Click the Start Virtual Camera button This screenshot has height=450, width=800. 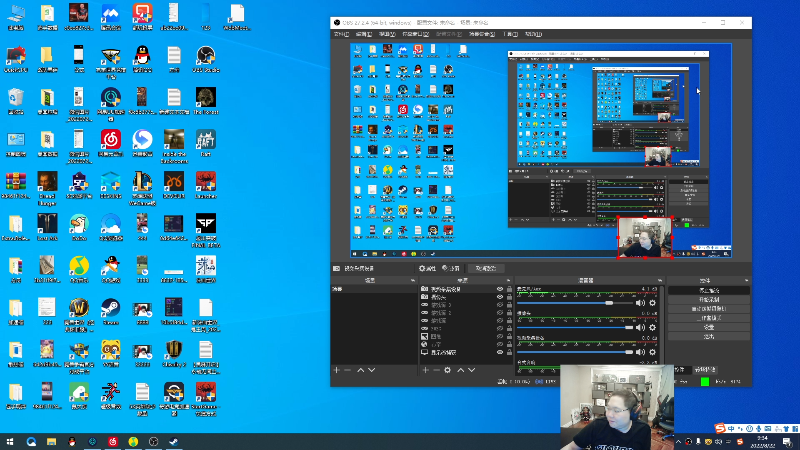(x=709, y=309)
